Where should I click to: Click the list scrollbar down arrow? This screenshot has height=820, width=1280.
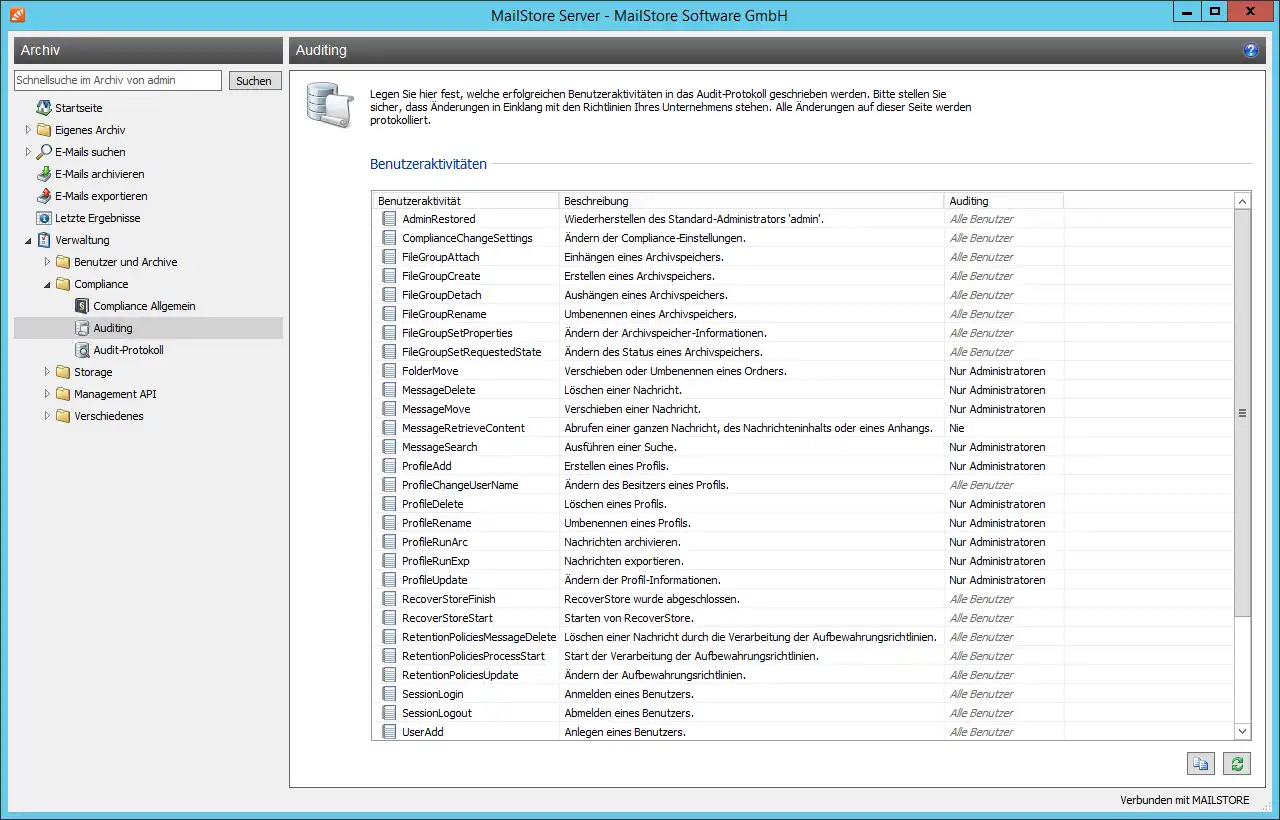pyautogui.click(x=1243, y=732)
